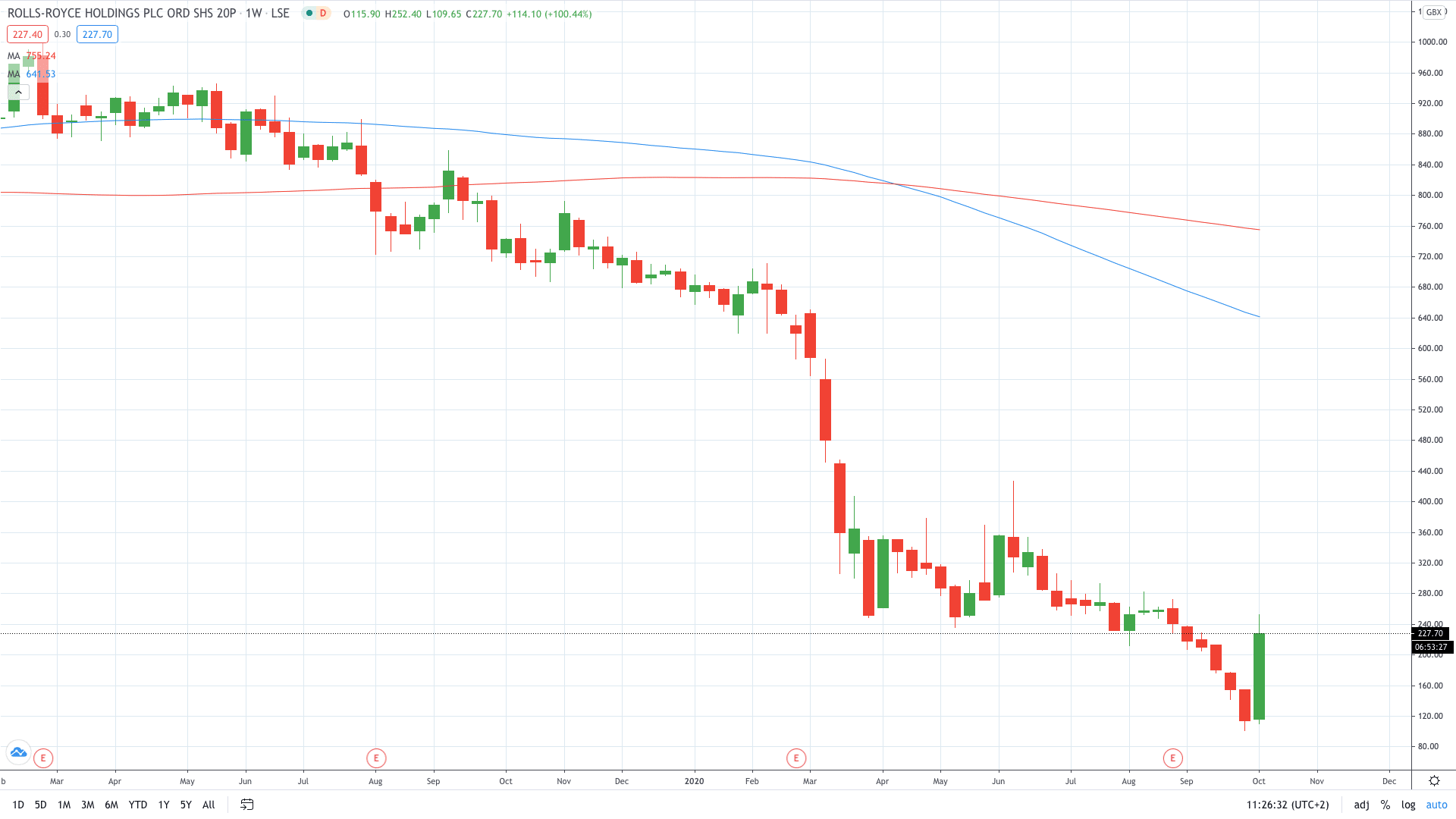The height and width of the screenshot is (819, 1456).
Task: Click the earnings marker near Mar 2019
Action: [43, 758]
